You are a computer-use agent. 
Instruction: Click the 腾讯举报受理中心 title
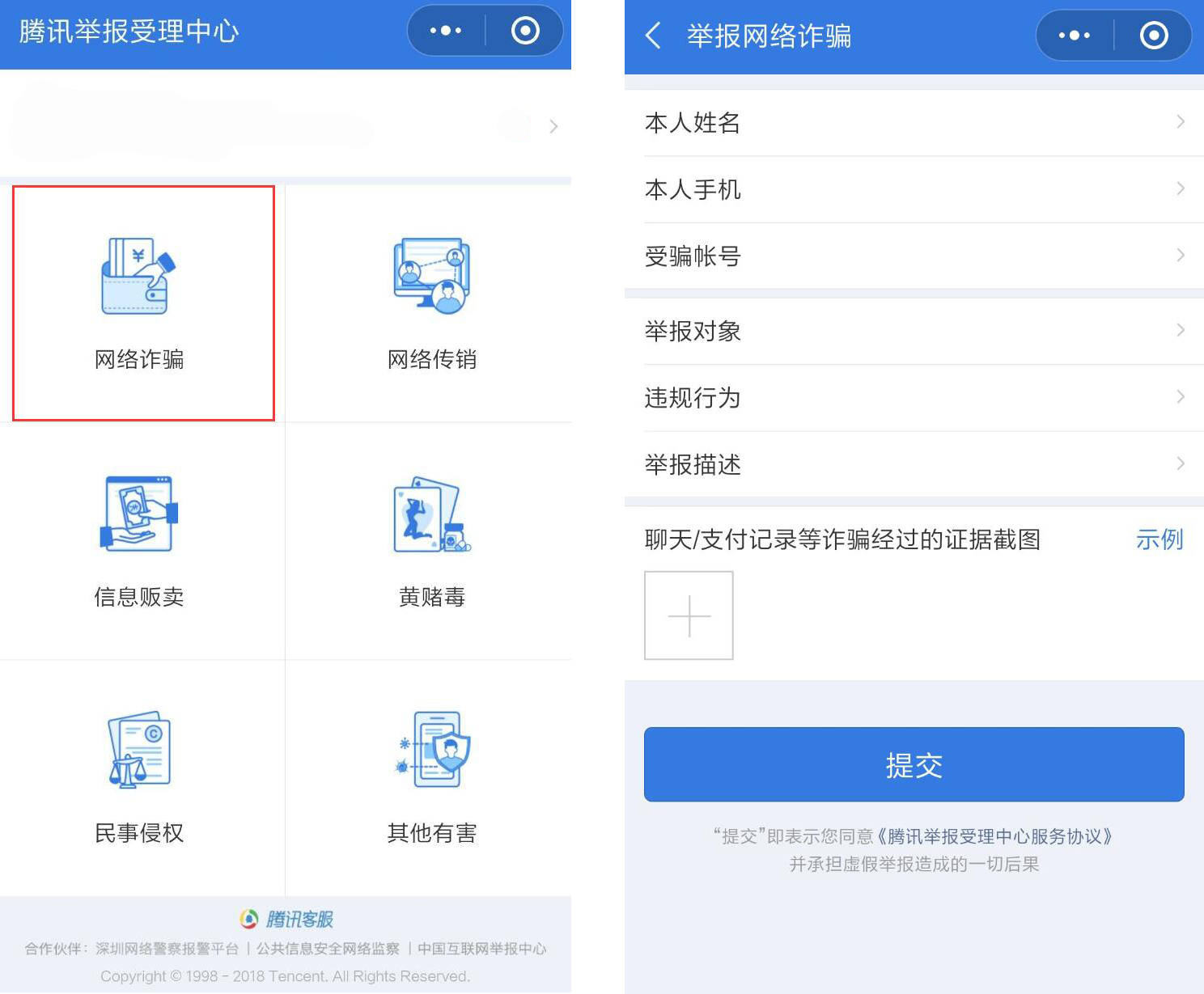129,32
